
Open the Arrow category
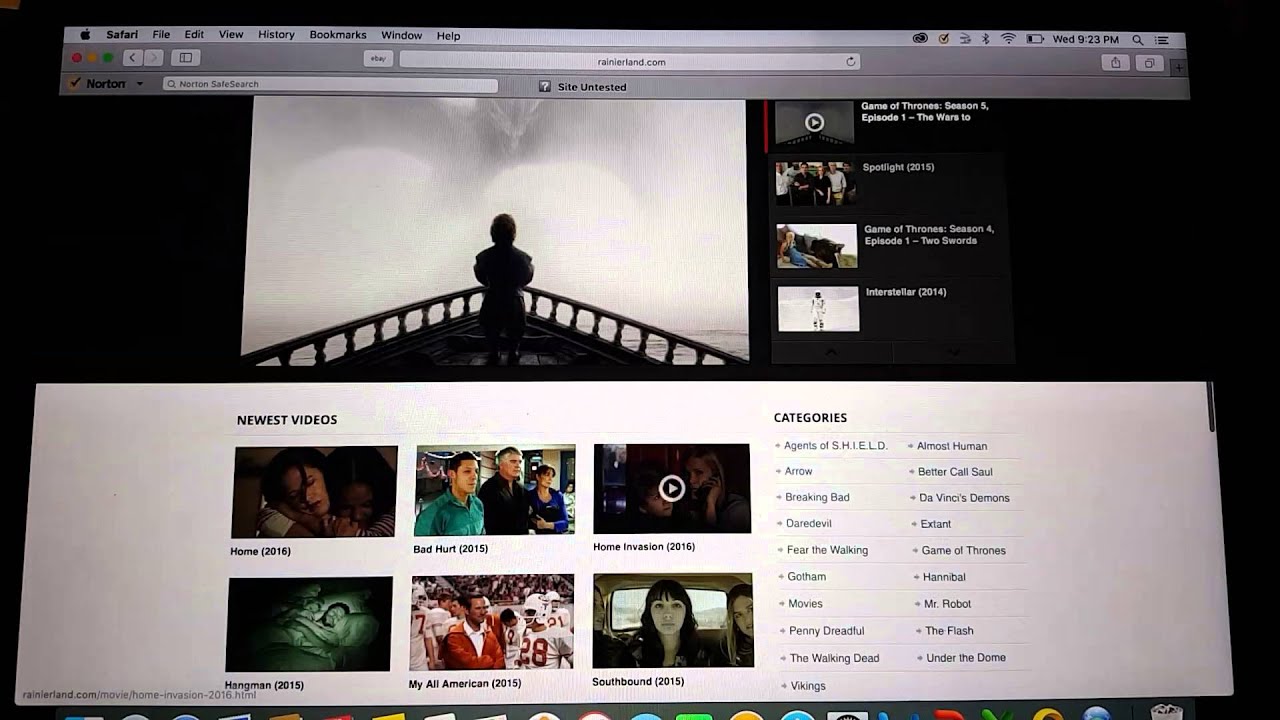tap(798, 471)
